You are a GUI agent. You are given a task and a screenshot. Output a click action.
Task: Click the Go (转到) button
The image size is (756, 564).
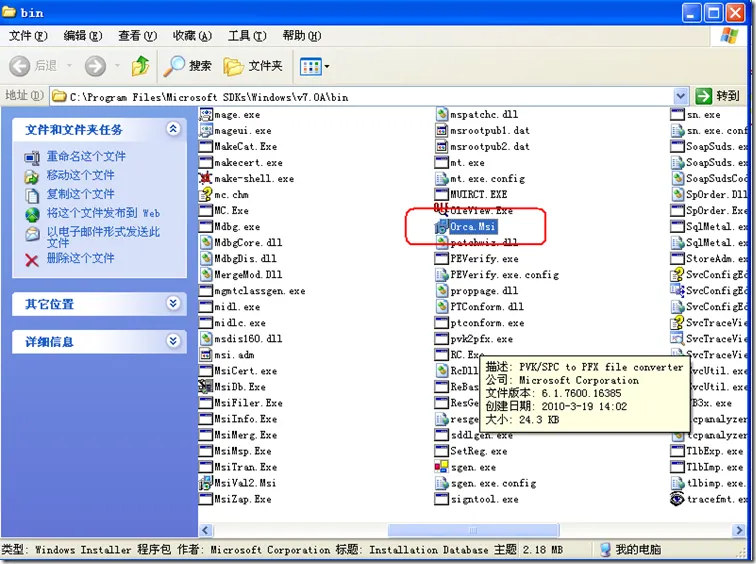[x=719, y=96]
